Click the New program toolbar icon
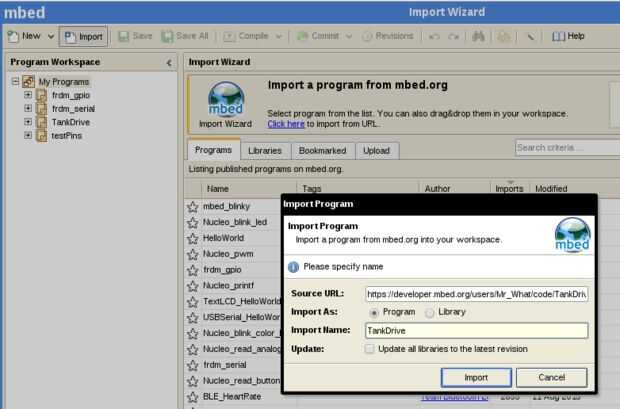Screen dimensions: 620x409 [x=13, y=36]
